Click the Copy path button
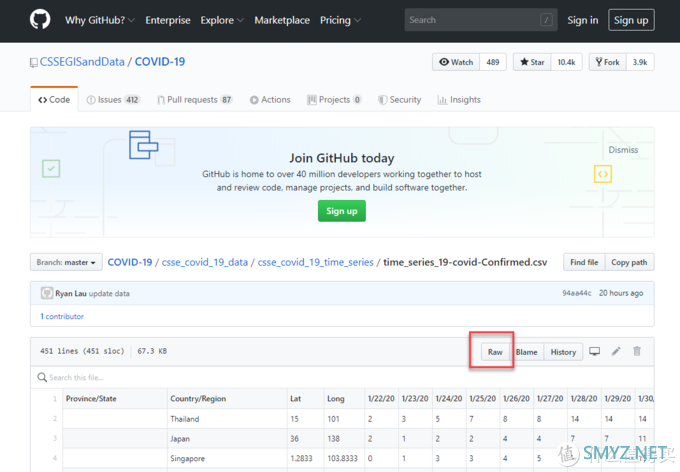Screen dimensions: 680x472 click(629, 262)
